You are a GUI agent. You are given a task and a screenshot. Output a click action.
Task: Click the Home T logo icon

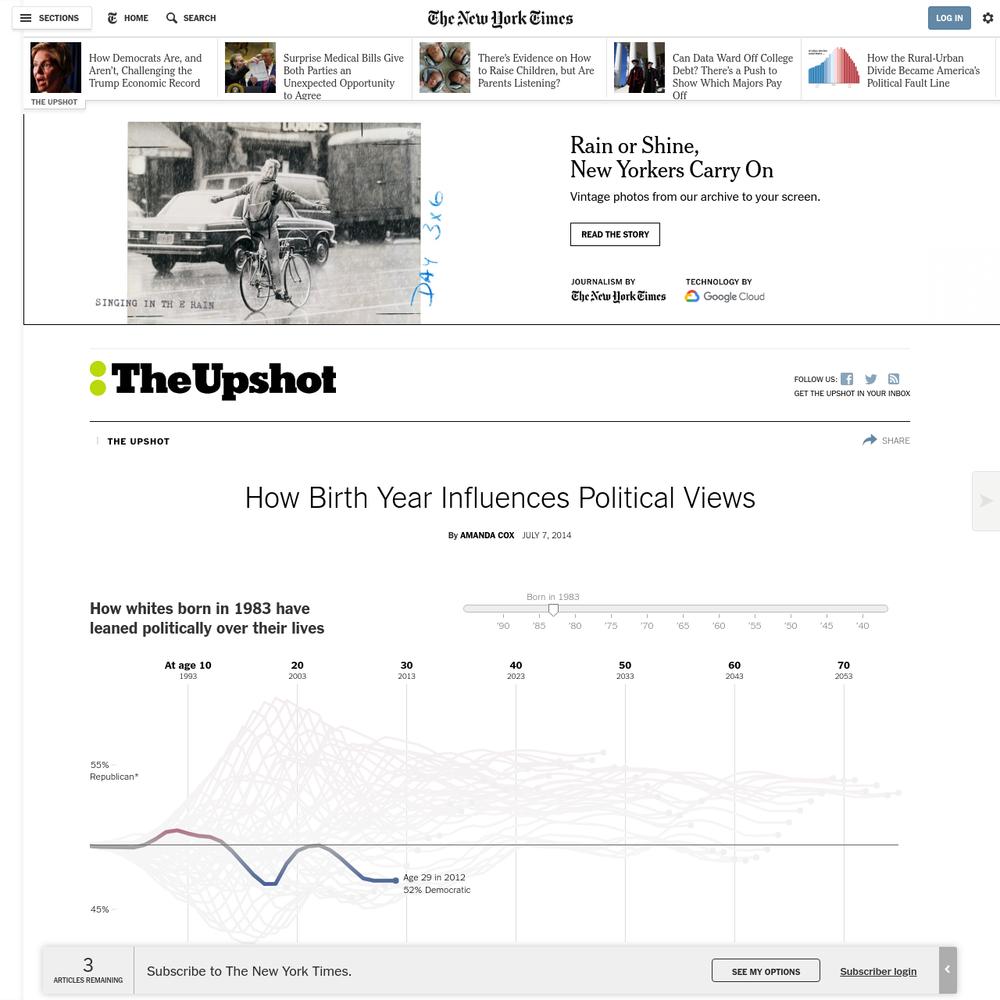[x=112, y=18]
